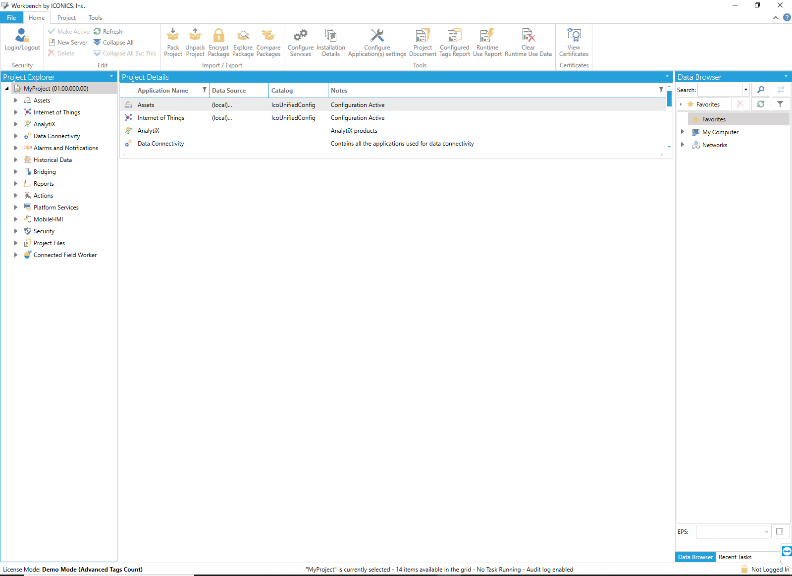The image size is (792, 576).
Task: Click Unpack Project icon
Action: coord(195,42)
